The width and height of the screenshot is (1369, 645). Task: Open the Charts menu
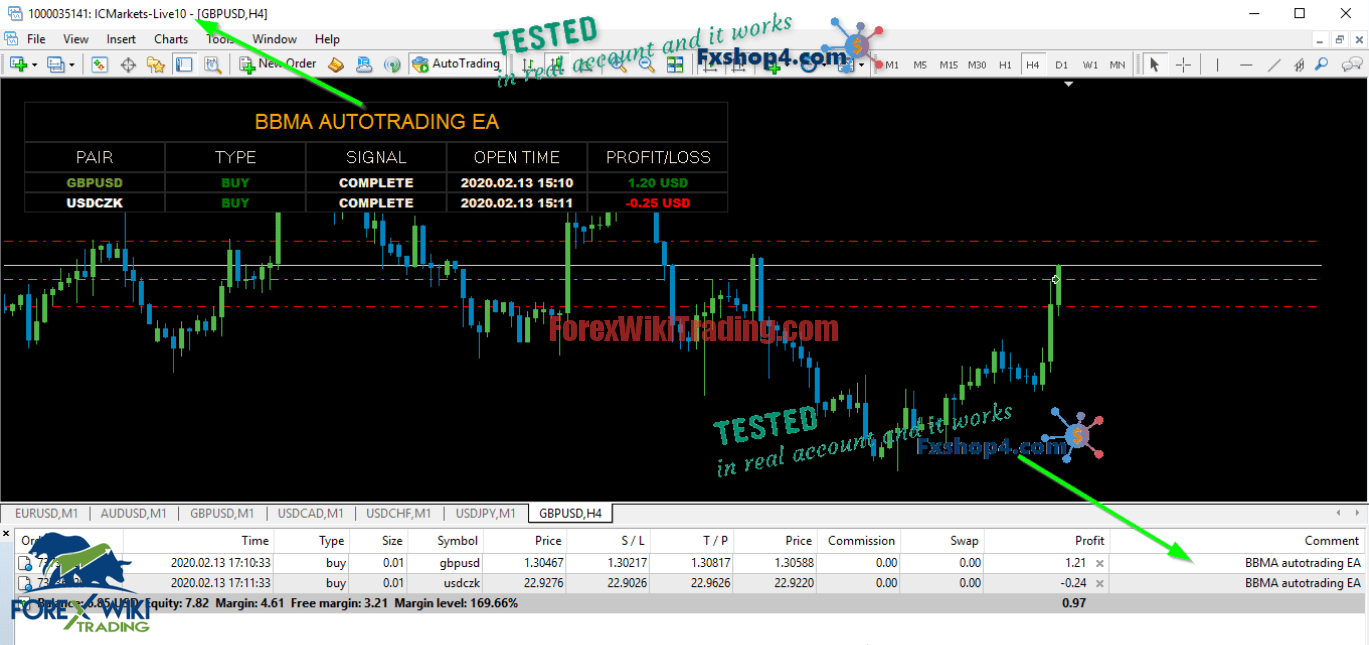click(171, 39)
